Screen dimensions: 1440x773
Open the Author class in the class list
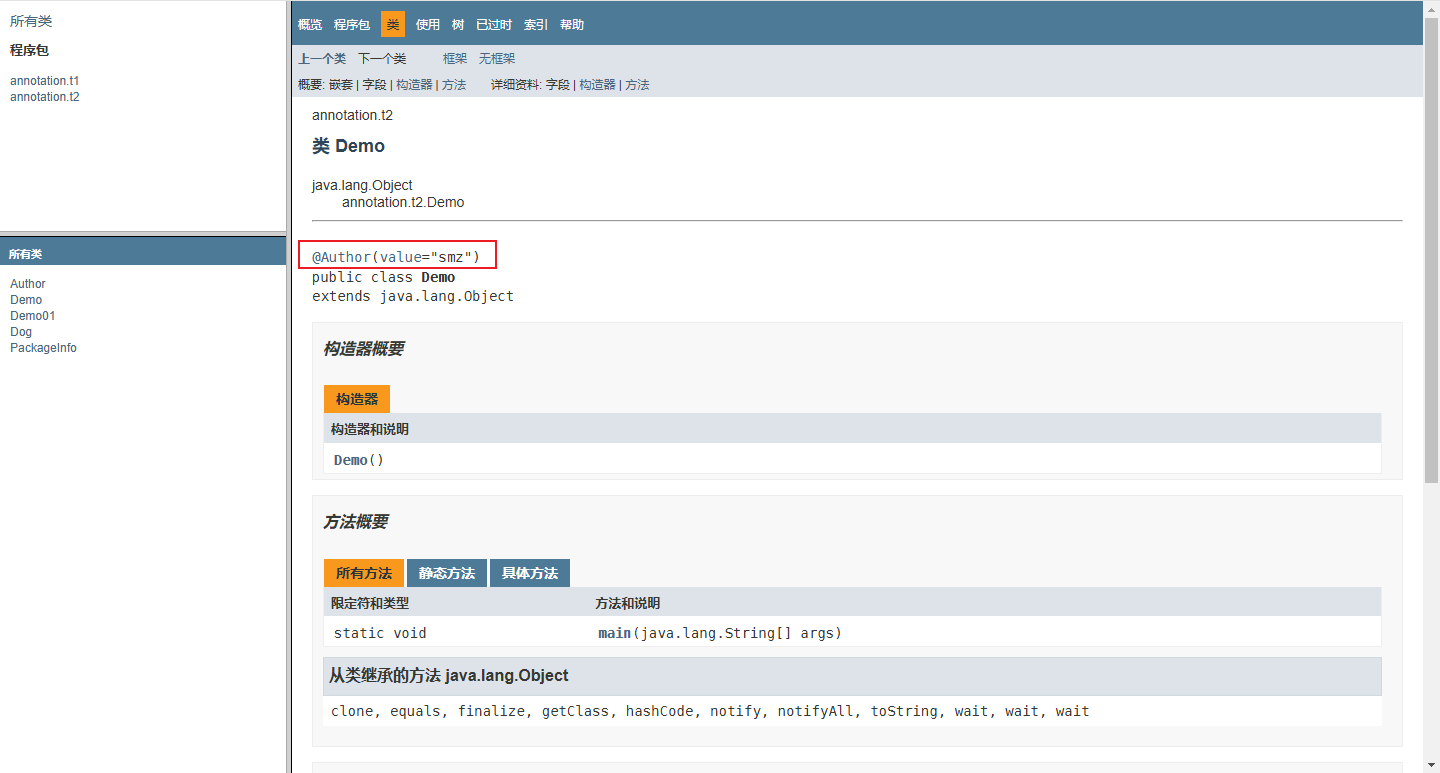28,284
